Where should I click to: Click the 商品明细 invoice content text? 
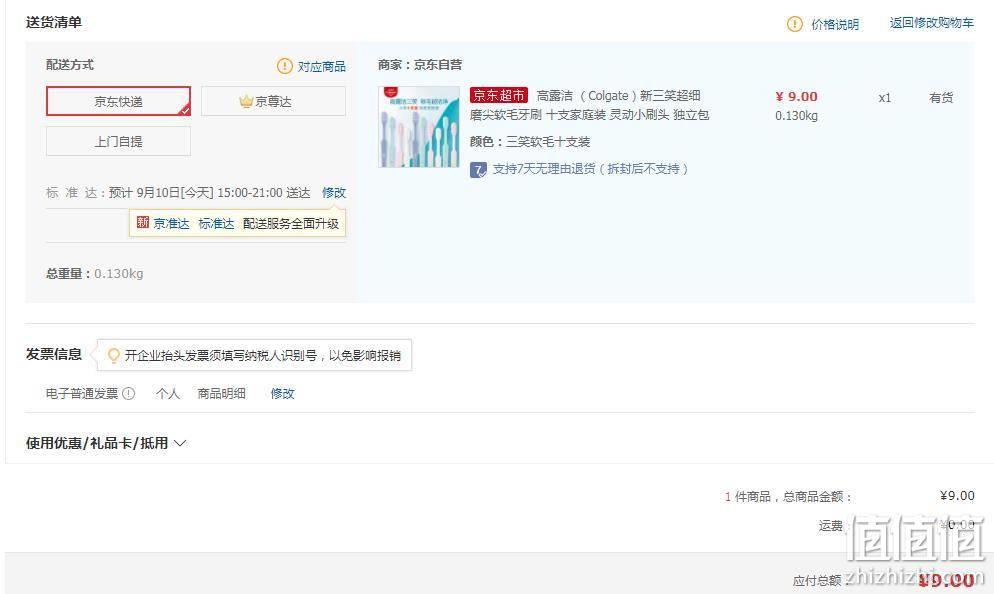tap(221, 394)
